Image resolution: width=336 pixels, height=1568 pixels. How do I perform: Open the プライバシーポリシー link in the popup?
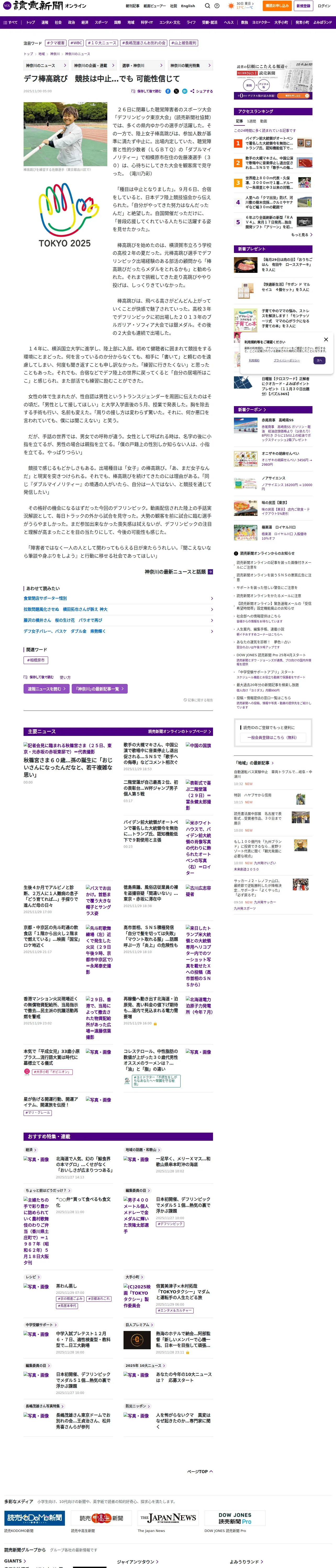point(286,360)
